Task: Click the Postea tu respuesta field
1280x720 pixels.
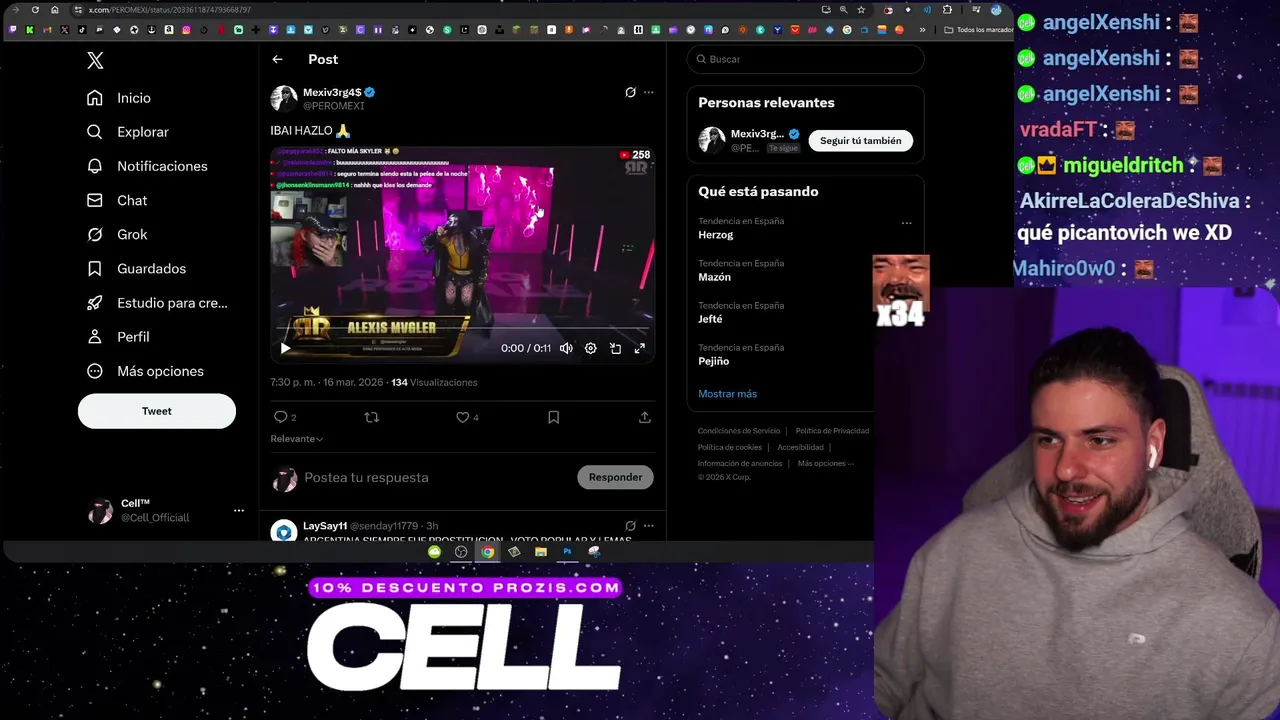Action: (x=366, y=478)
